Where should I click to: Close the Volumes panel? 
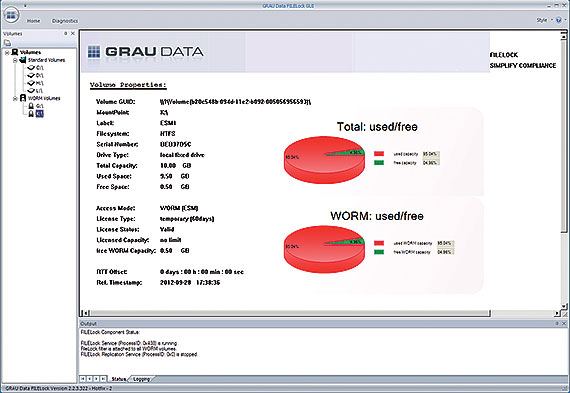[73, 33]
